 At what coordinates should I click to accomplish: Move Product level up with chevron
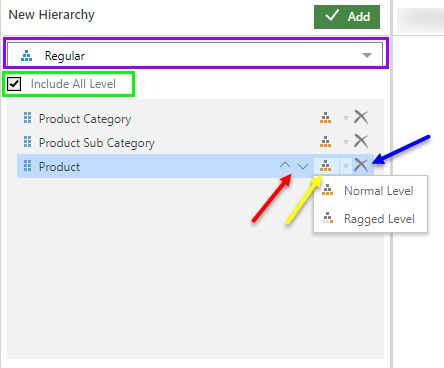[285, 165]
